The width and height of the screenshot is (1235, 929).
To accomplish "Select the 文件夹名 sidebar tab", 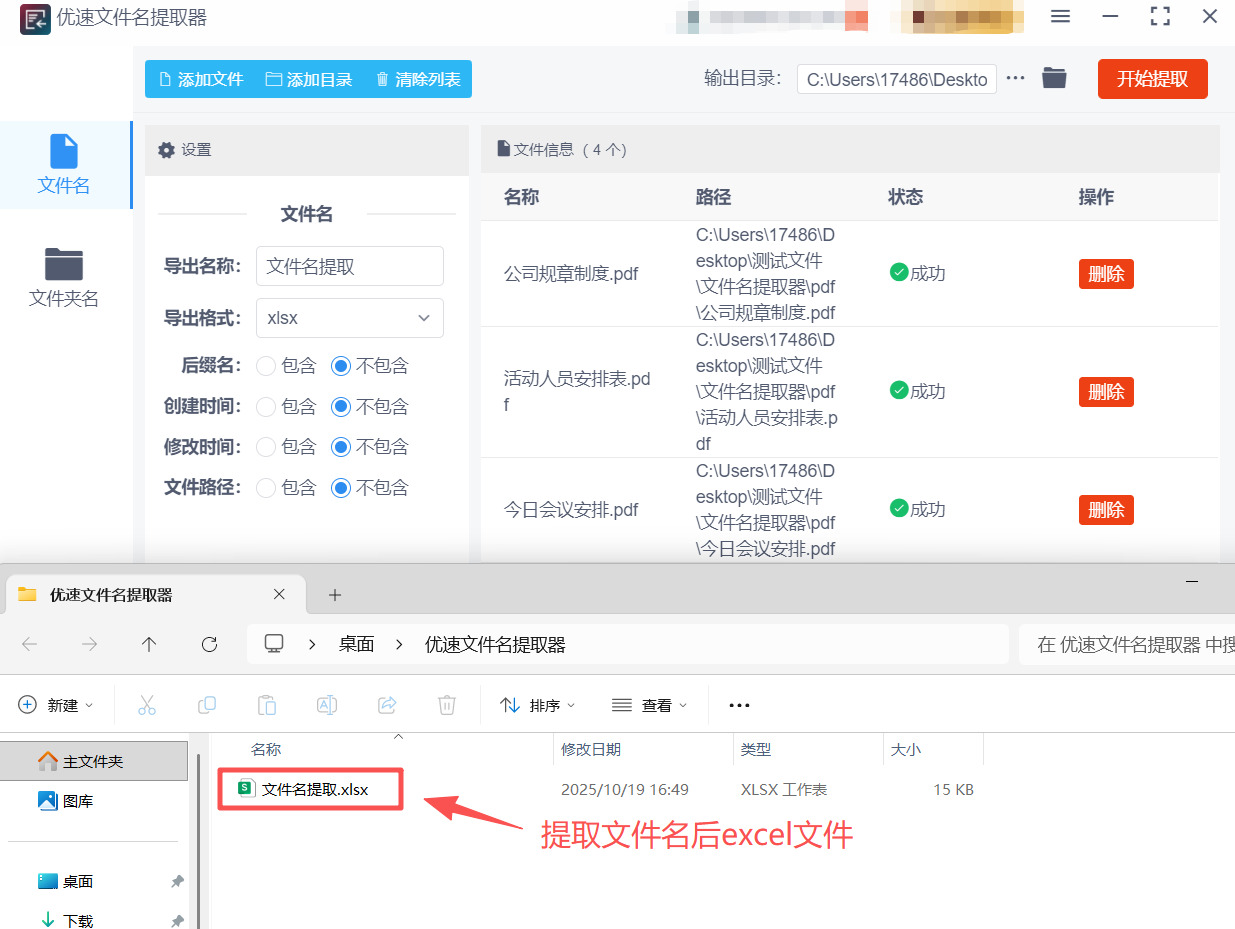I will pyautogui.click(x=64, y=278).
